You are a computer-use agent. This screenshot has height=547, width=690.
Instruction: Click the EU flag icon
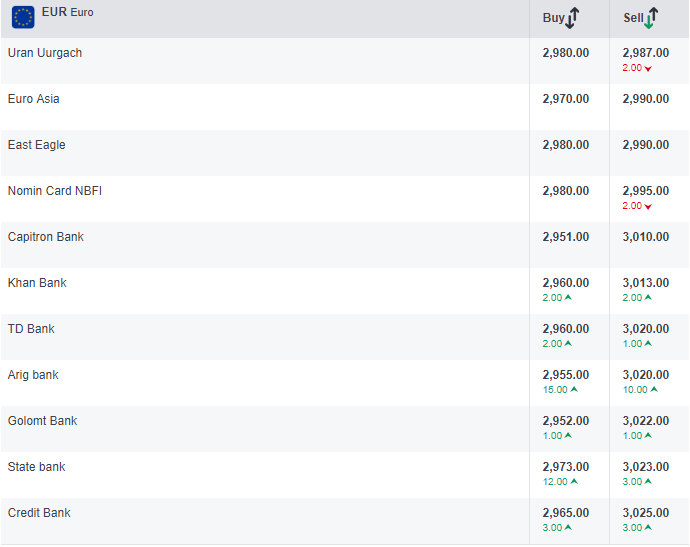click(x=22, y=17)
